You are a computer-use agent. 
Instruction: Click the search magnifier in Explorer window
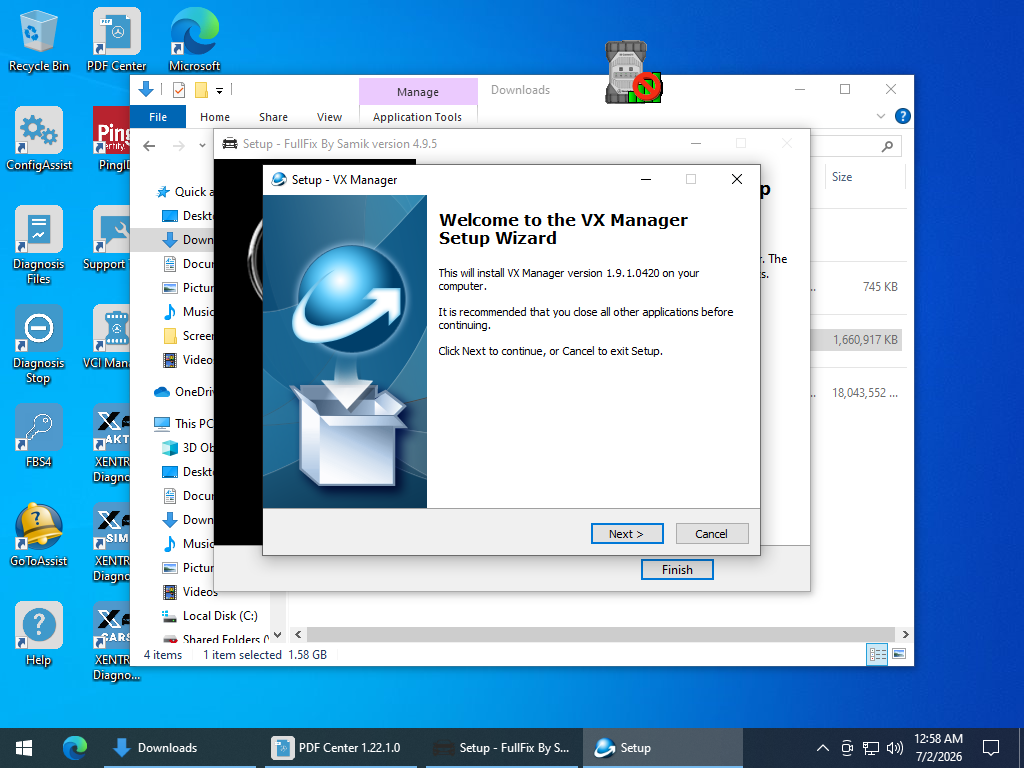887,146
